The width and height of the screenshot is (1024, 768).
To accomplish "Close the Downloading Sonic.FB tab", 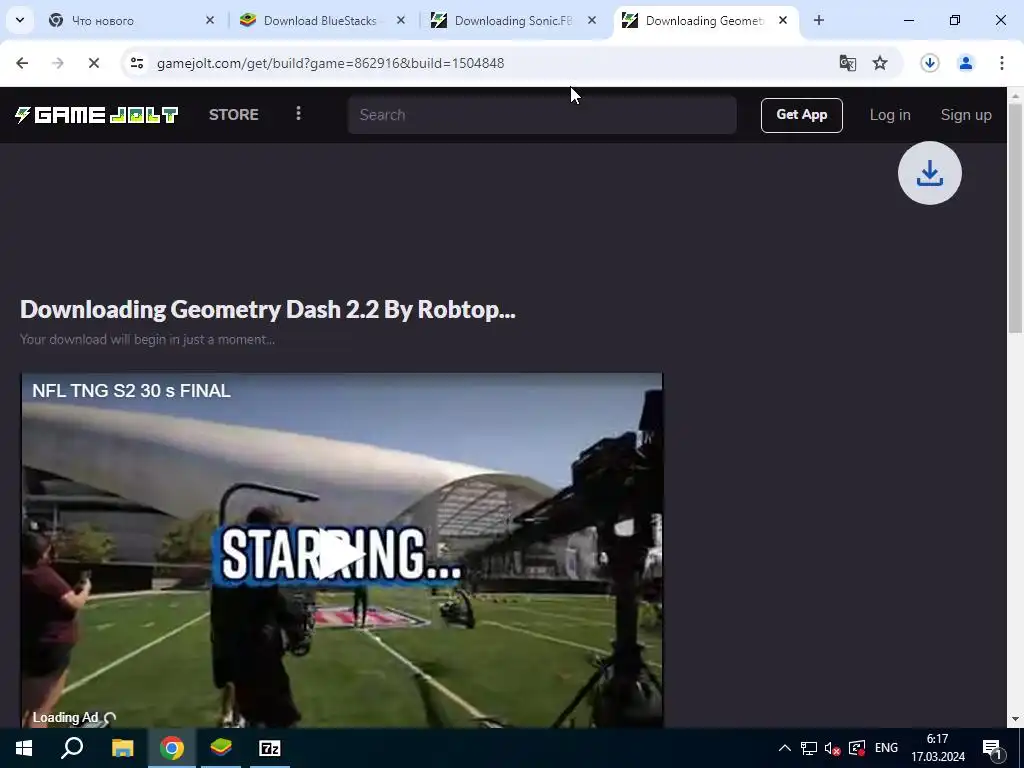I will pos(592,21).
